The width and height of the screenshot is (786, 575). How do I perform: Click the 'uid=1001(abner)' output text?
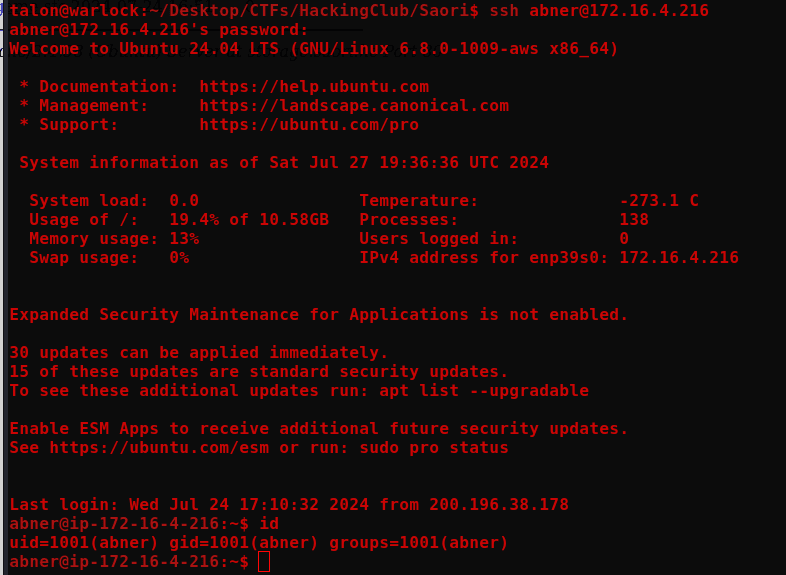coord(84,543)
